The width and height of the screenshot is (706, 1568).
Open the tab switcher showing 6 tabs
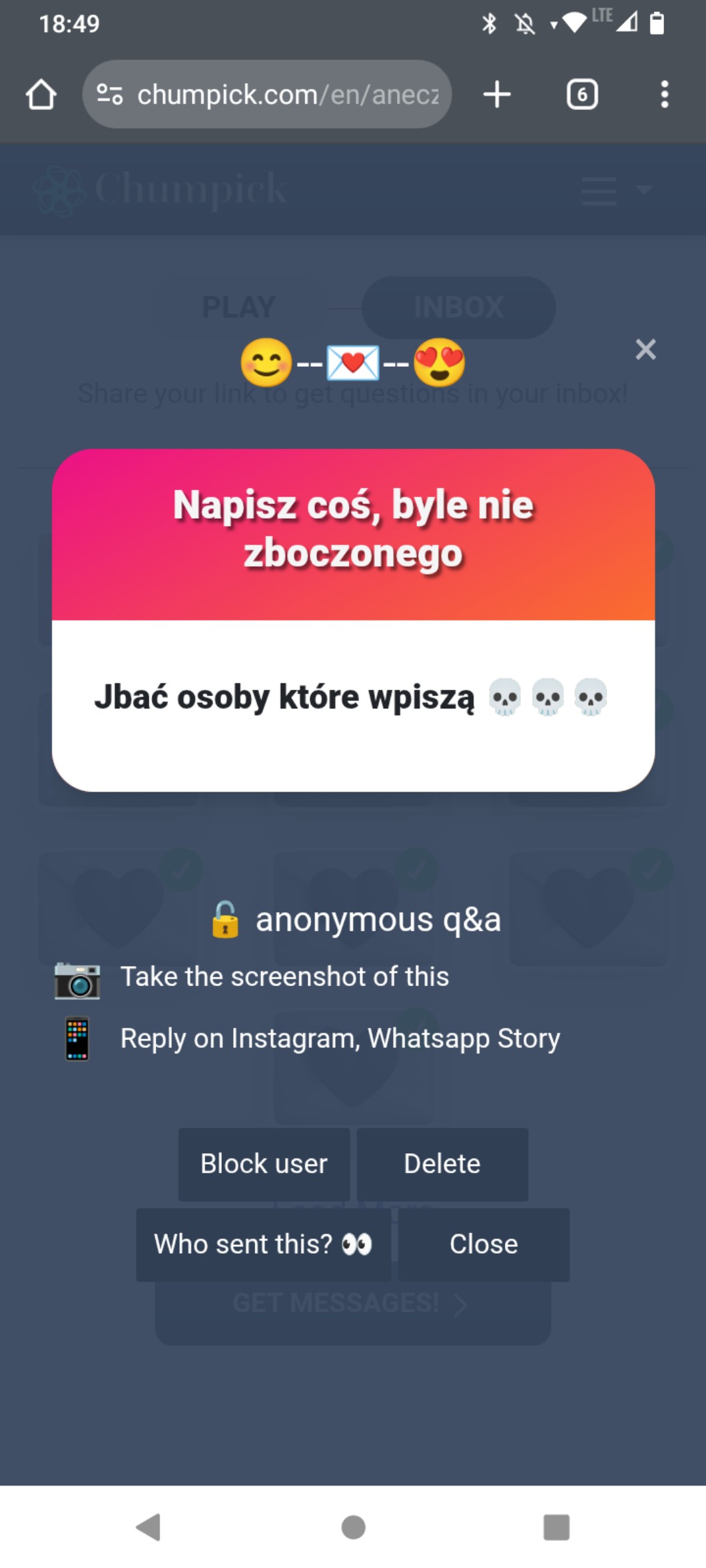point(582,95)
